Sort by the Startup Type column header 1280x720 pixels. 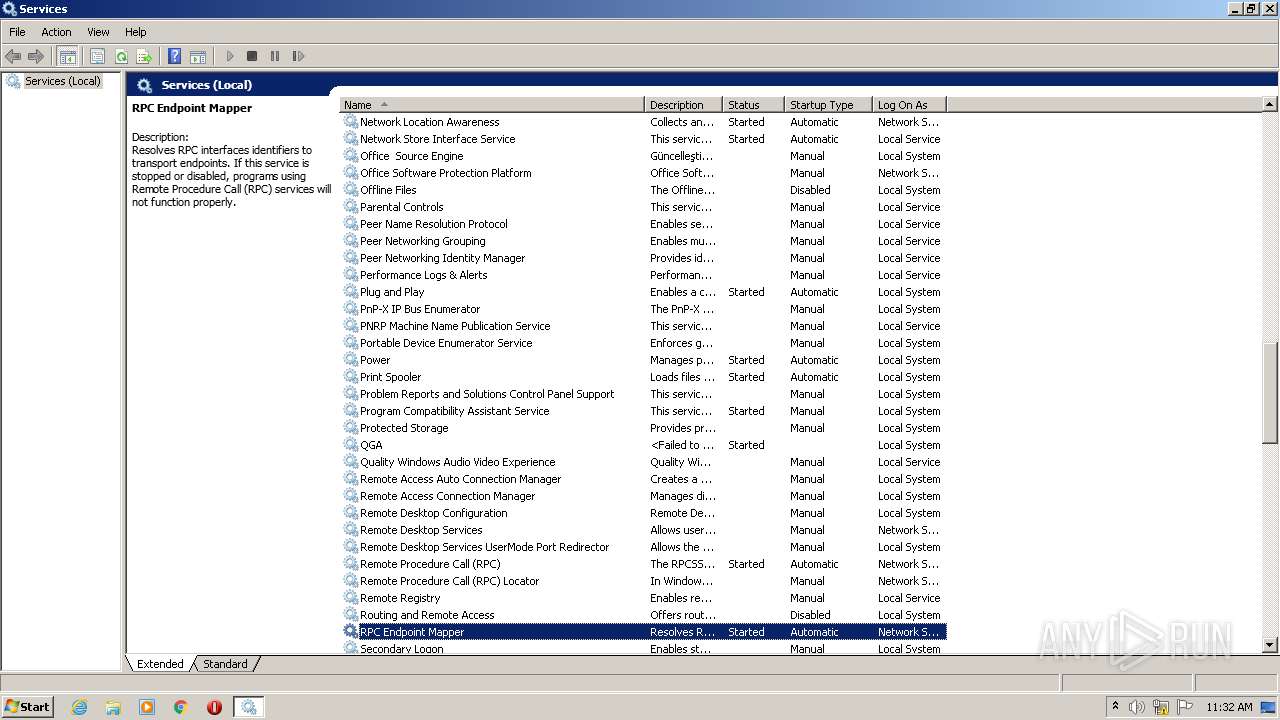pos(828,105)
